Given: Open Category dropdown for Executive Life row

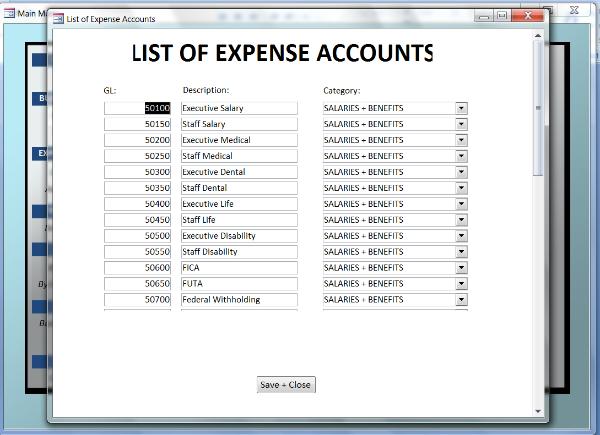Looking at the screenshot, I should tap(461, 204).
